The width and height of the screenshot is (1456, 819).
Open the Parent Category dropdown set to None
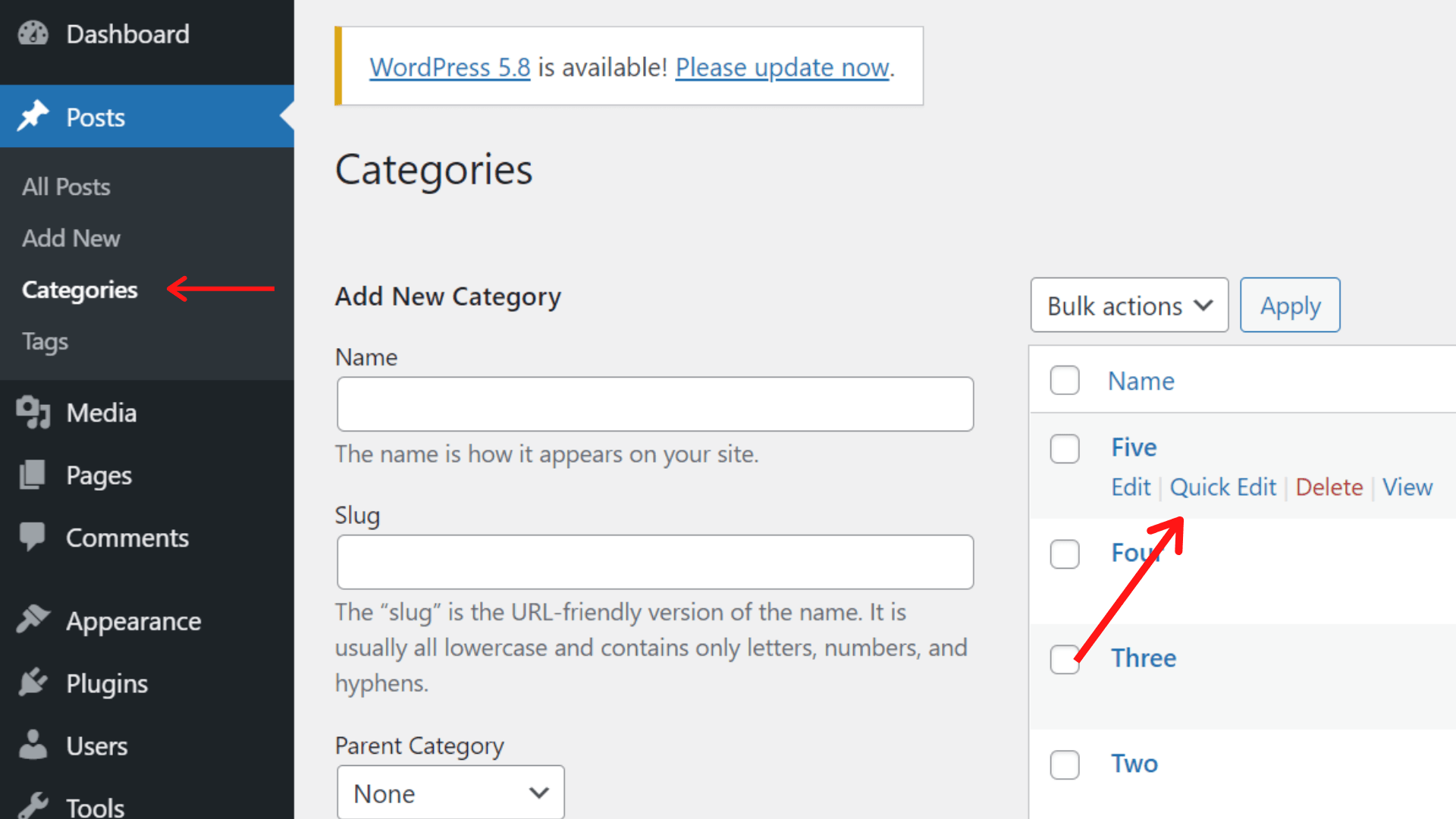coord(450,792)
